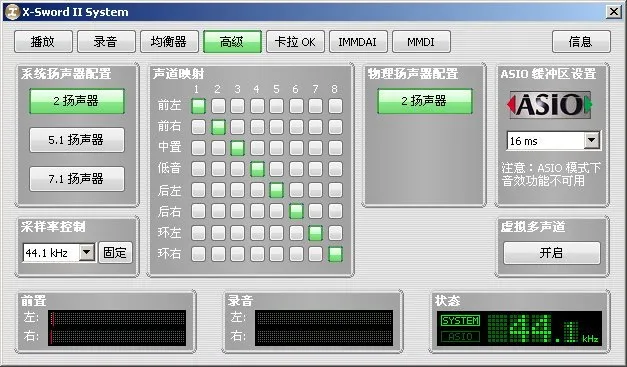Click the ASIO logo icon

[x=549, y=105]
